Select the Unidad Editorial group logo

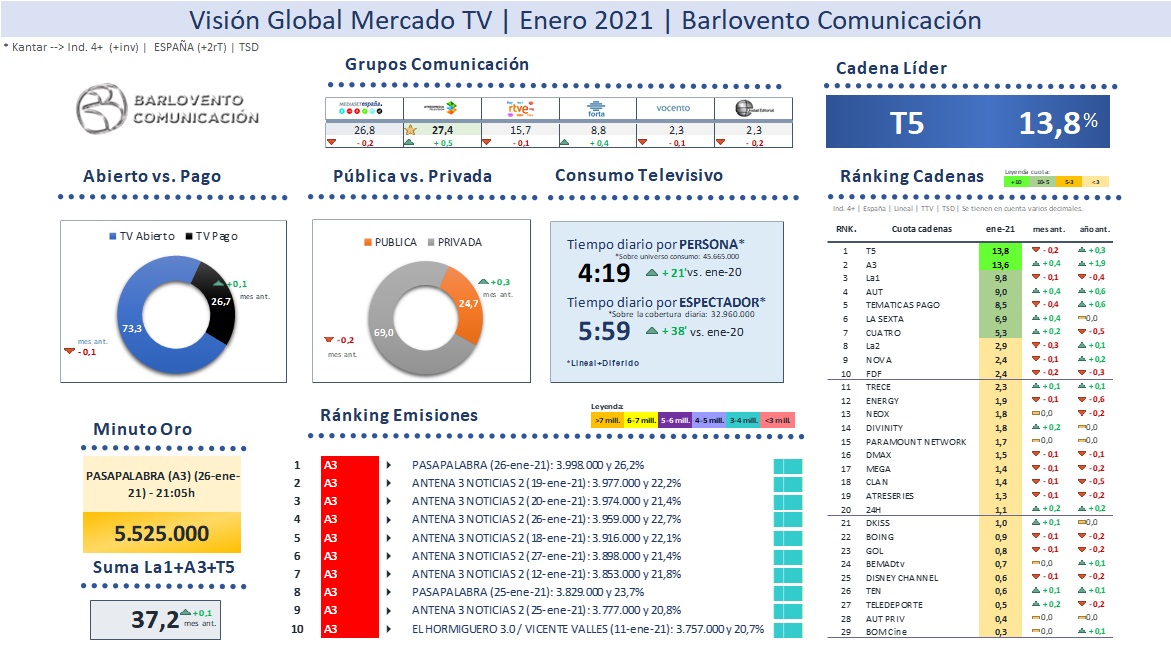pyautogui.click(x=754, y=108)
